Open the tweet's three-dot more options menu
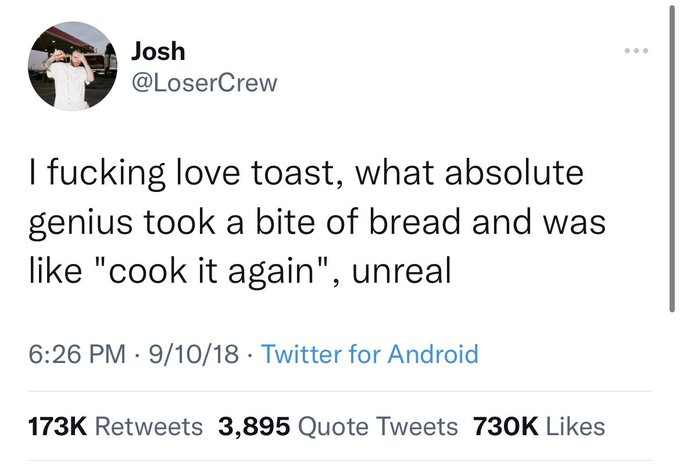 click(635, 48)
